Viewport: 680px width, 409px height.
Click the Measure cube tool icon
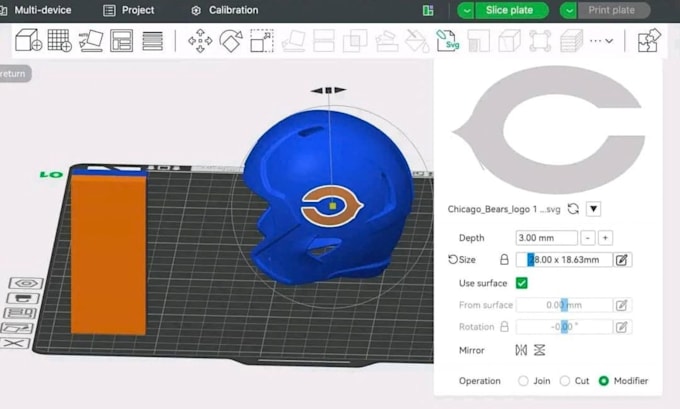[509, 41]
